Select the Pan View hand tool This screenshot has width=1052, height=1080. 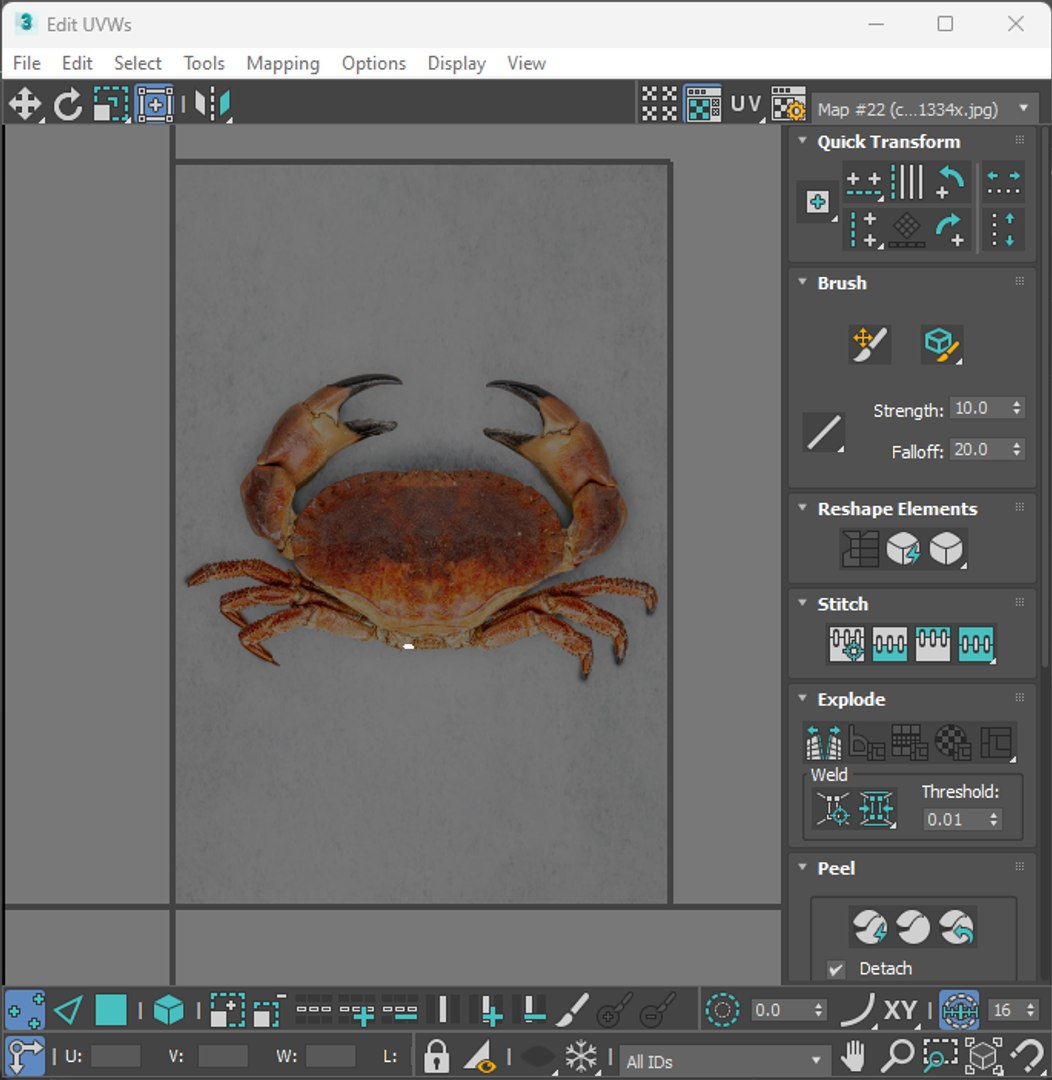coord(853,1056)
